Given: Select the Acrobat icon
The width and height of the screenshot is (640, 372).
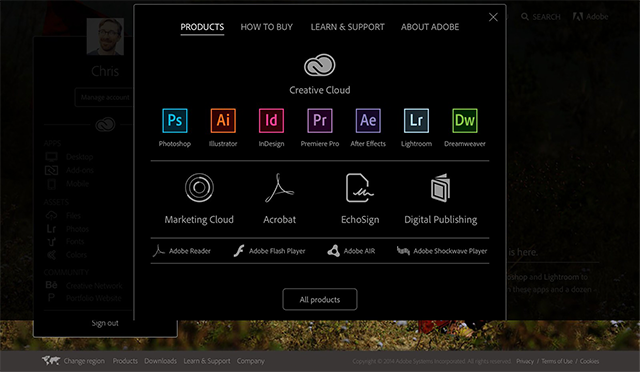Looking at the screenshot, I should [279, 188].
